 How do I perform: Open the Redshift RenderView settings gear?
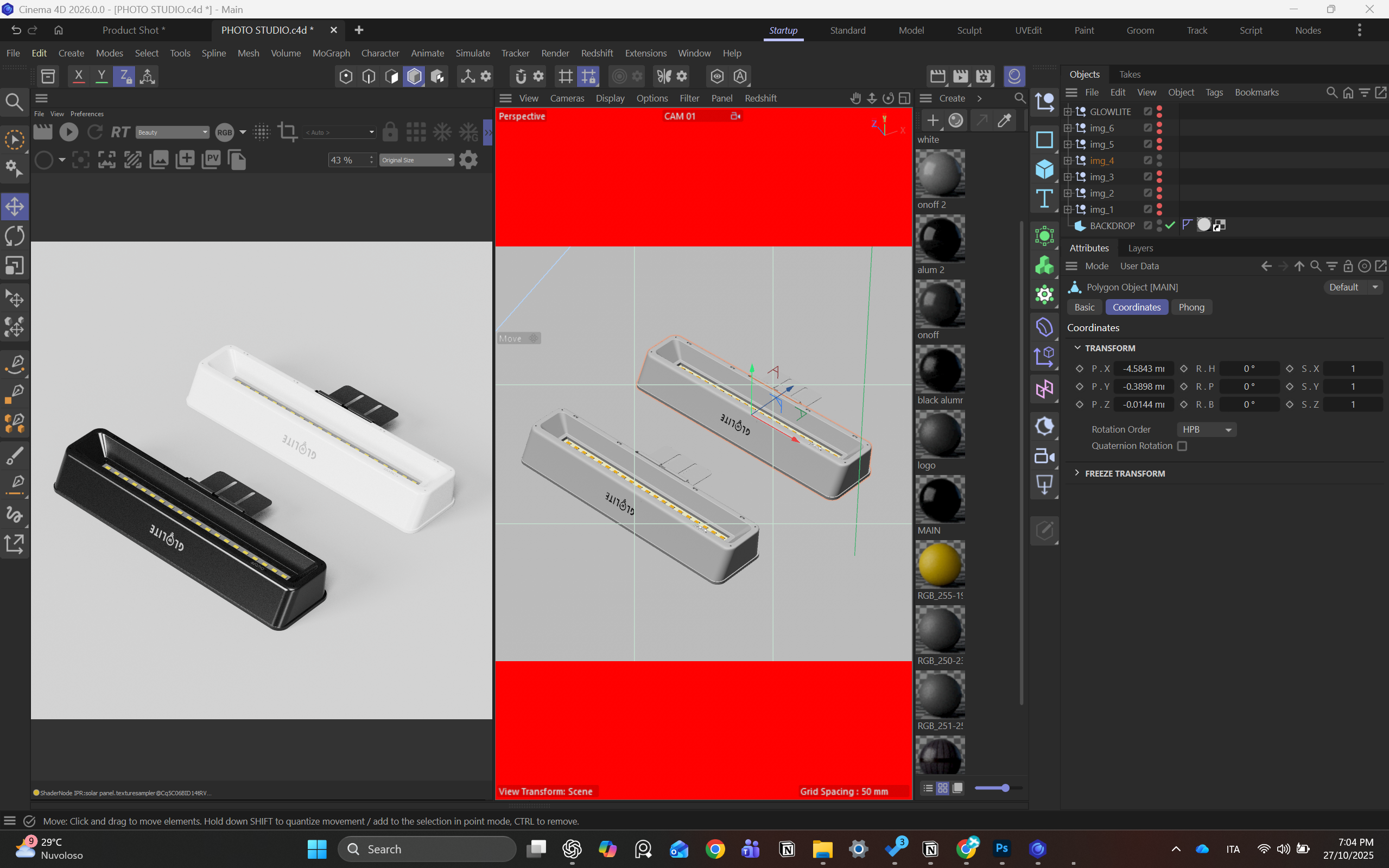click(468, 160)
